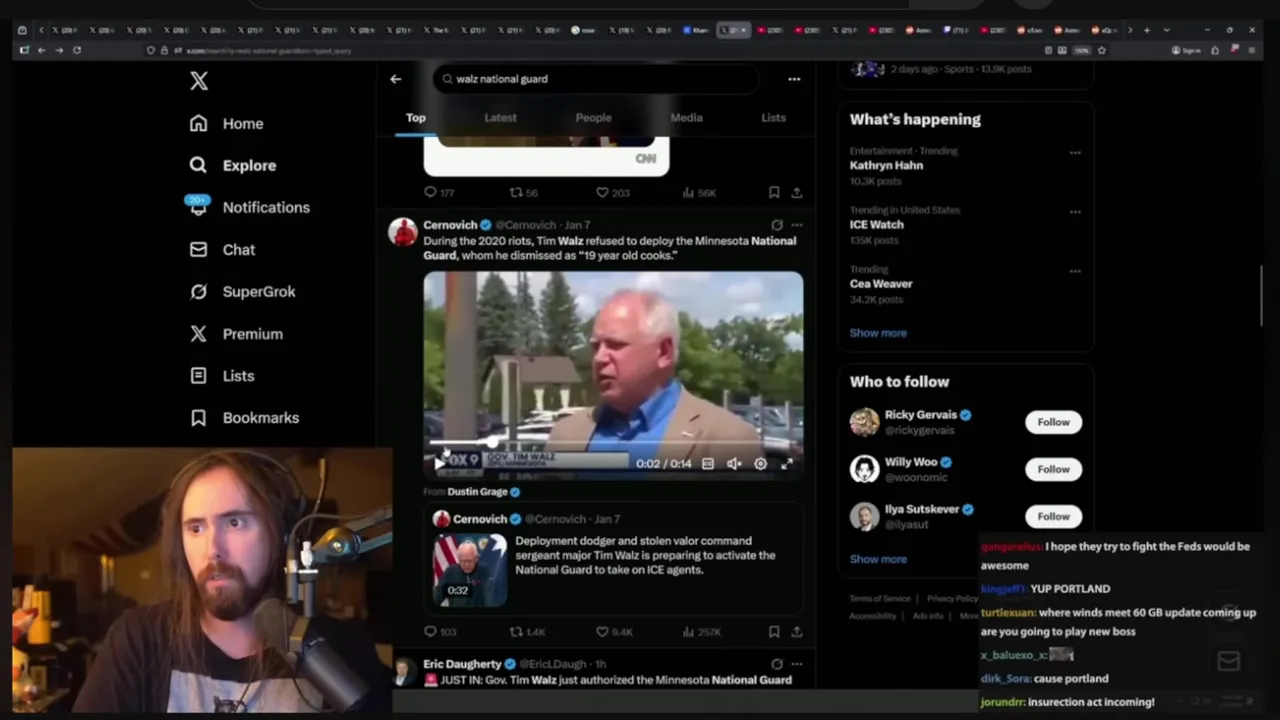Toggle captions on the Walz video

coord(708,464)
